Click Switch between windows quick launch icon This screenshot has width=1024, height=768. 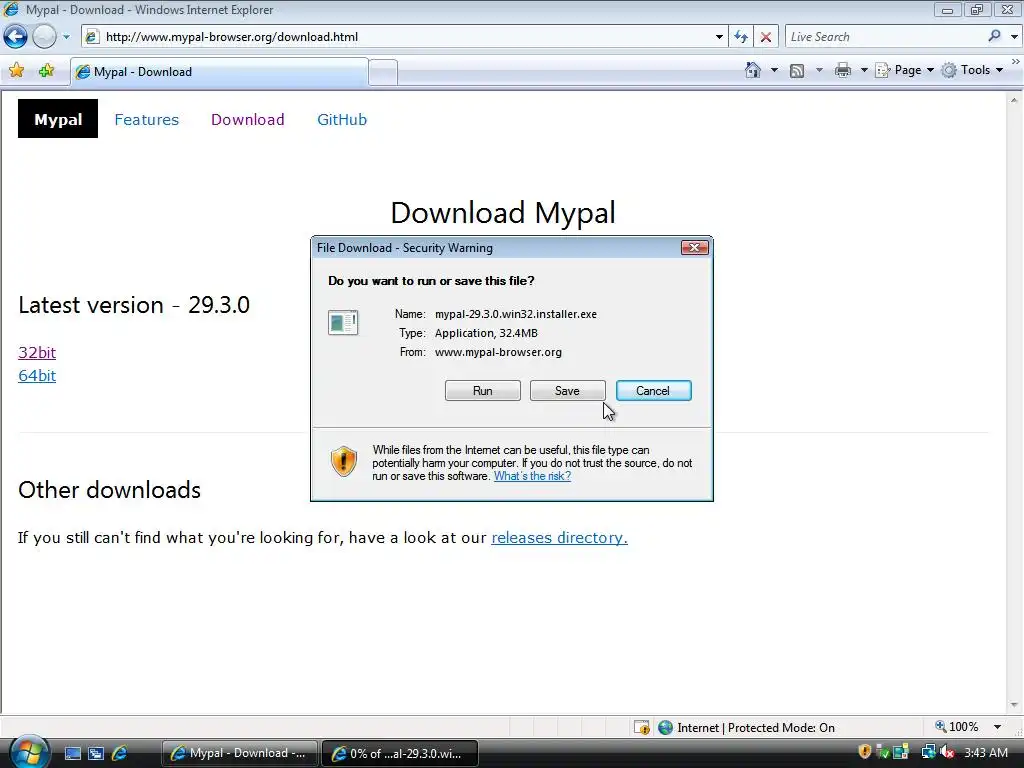pos(96,753)
